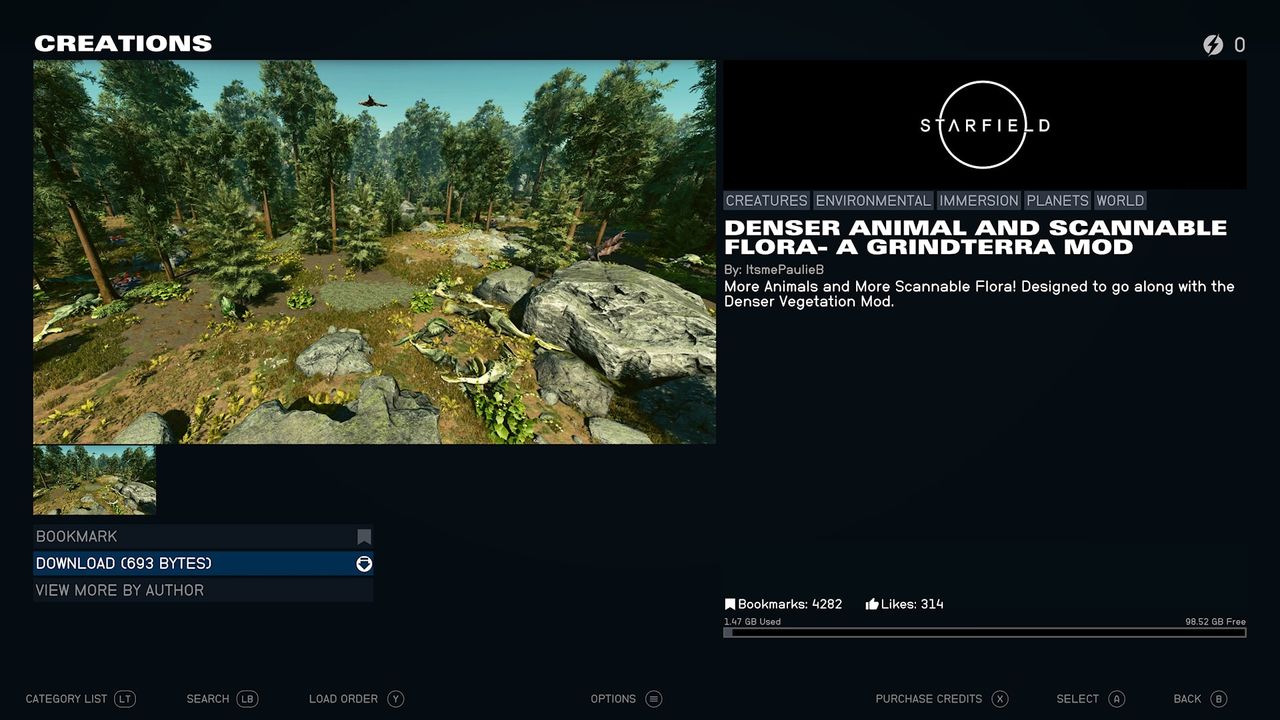
Task: Click the Starfield logo banner
Action: 985,125
